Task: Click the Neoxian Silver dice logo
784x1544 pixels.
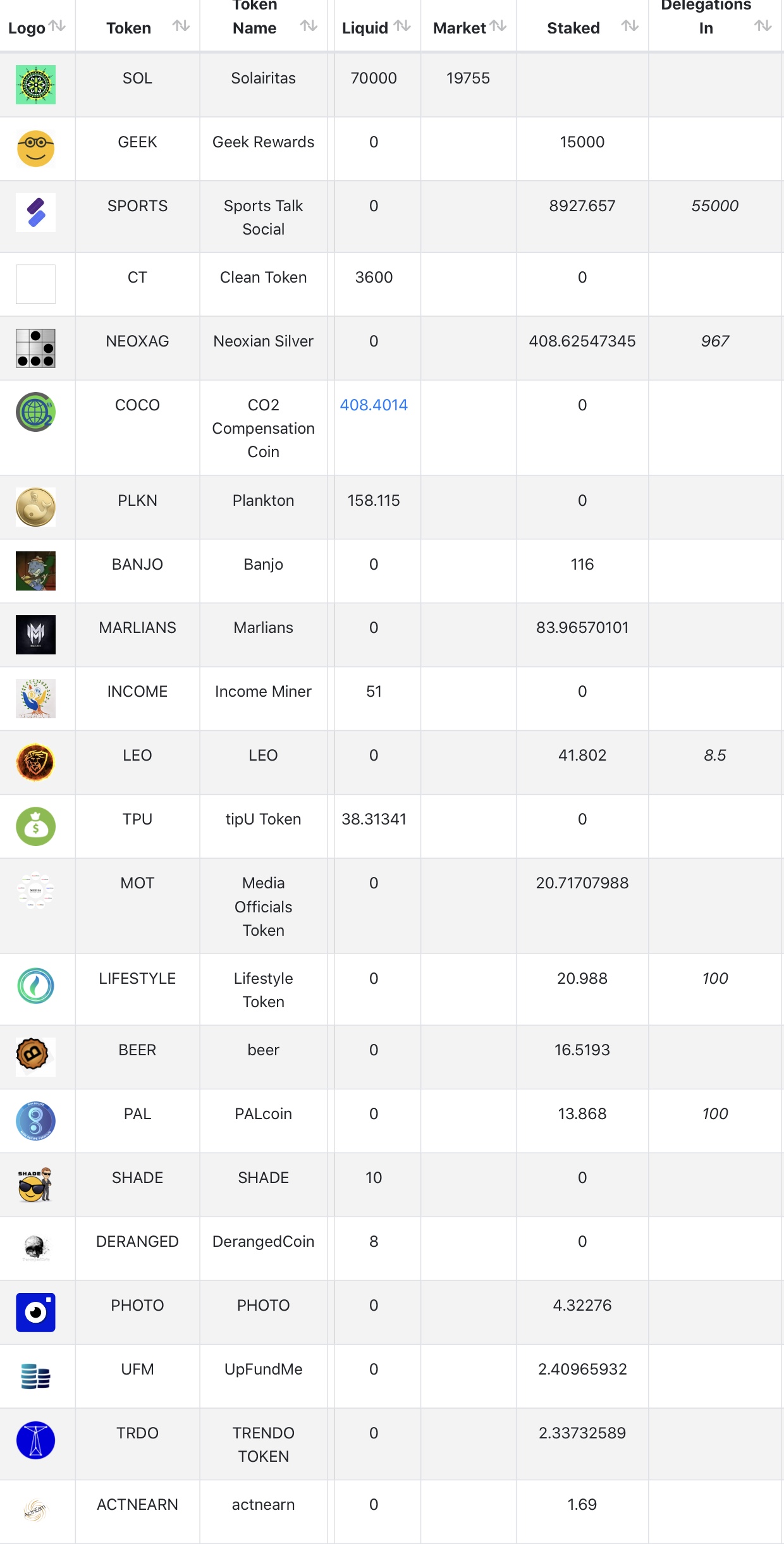Action: click(x=35, y=348)
